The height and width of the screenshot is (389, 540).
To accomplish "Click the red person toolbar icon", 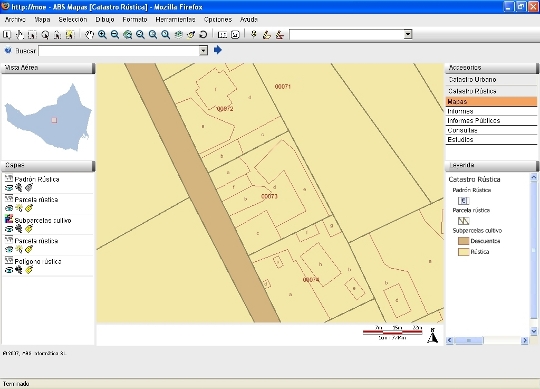I will [x=280, y=34].
